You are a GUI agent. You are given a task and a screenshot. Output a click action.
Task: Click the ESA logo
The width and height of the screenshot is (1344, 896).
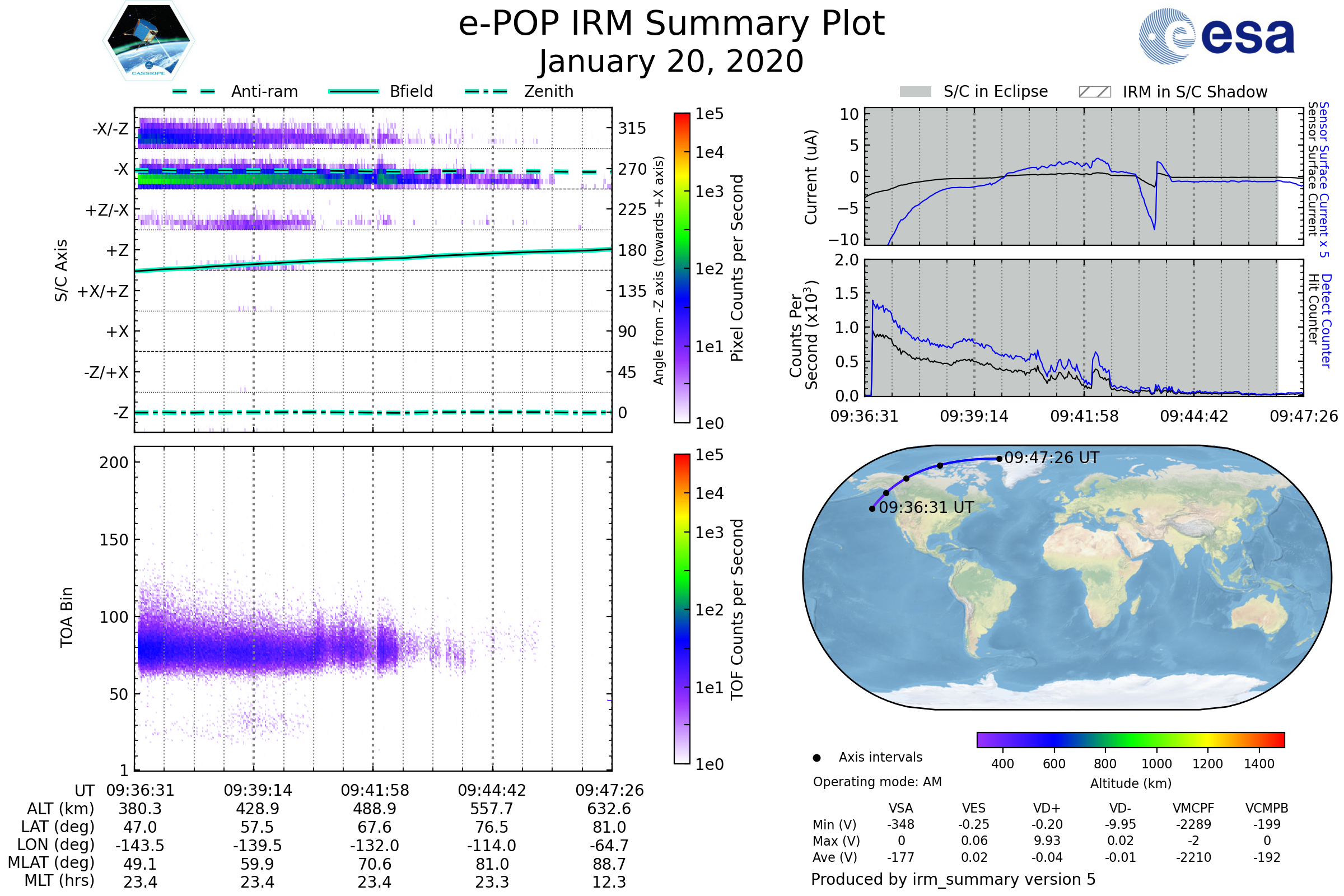(x=1217, y=35)
